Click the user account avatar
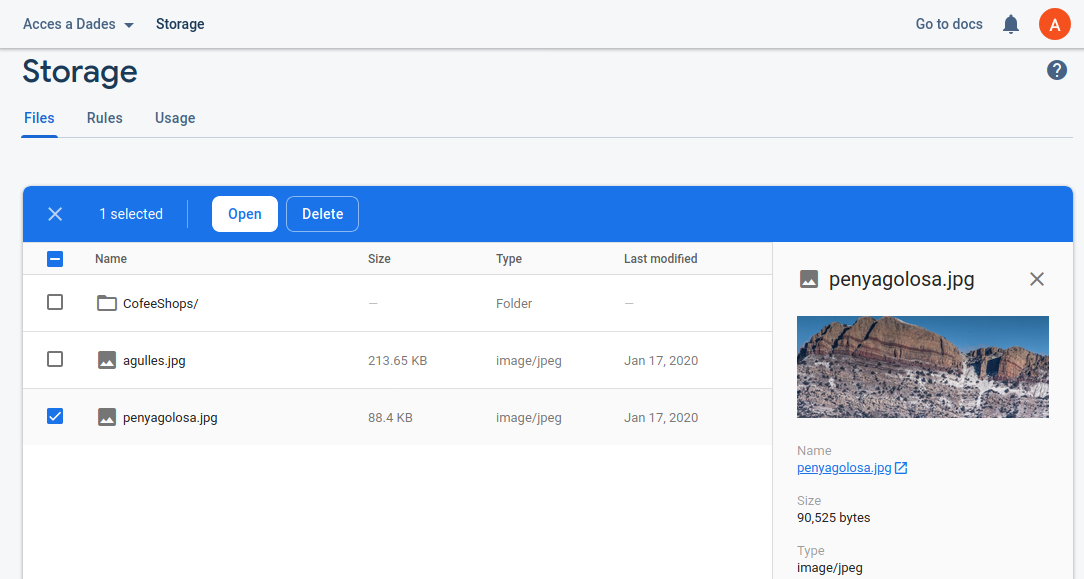The width and height of the screenshot is (1084, 579). [1054, 24]
